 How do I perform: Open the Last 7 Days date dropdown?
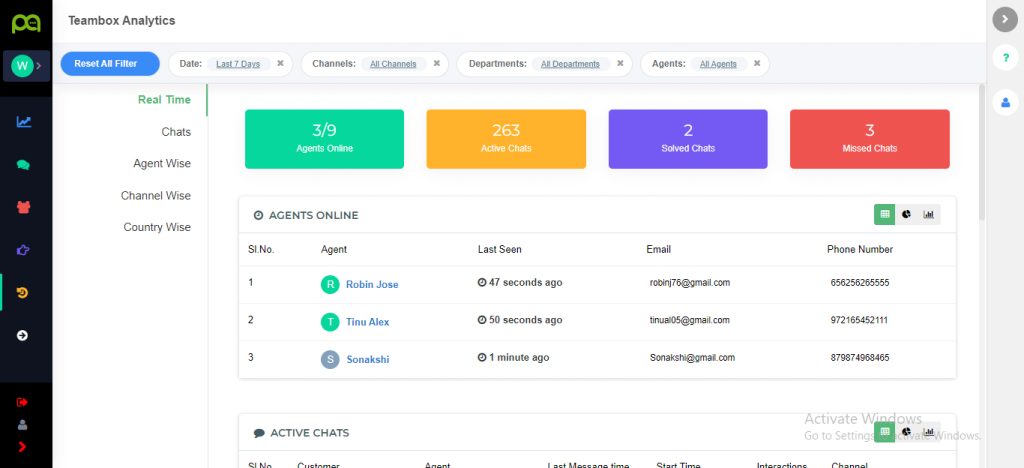(238, 64)
